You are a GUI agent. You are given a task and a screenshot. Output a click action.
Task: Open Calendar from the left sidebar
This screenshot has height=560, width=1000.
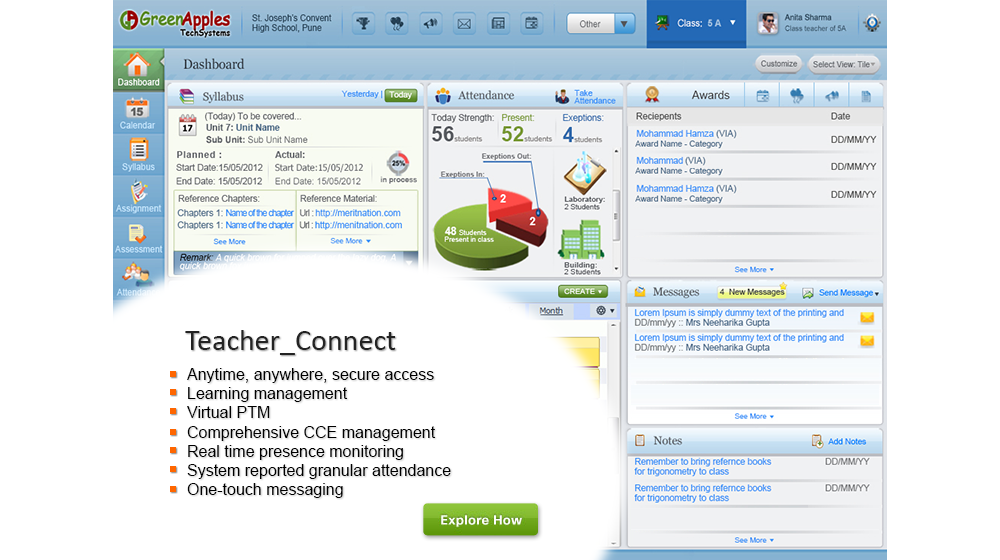coord(137,114)
